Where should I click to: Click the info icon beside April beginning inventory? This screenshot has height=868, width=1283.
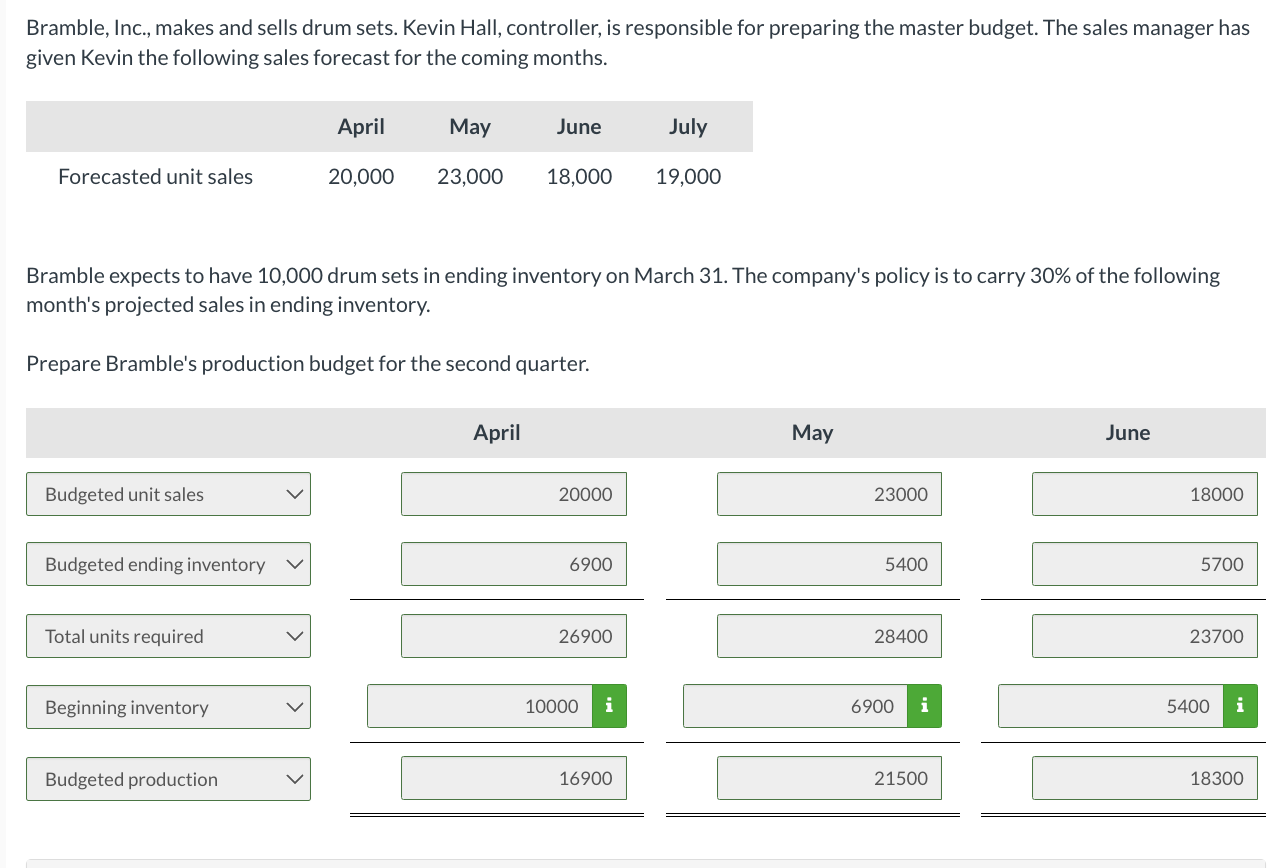click(610, 707)
